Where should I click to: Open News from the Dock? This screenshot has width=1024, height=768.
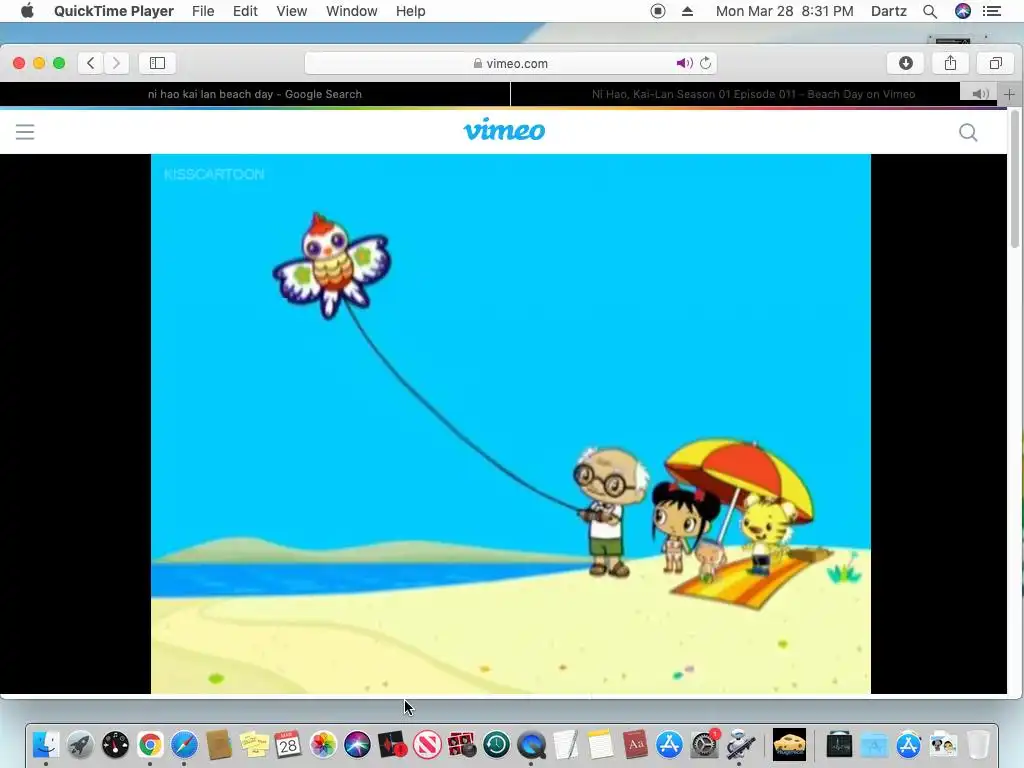click(427, 744)
